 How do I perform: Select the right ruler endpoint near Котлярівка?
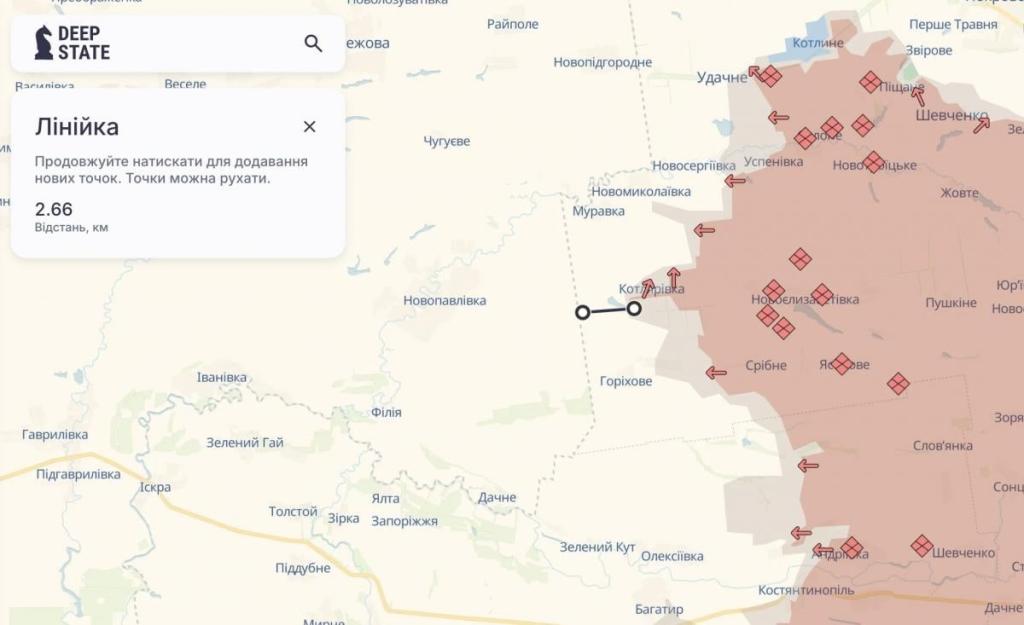point(634,309)
